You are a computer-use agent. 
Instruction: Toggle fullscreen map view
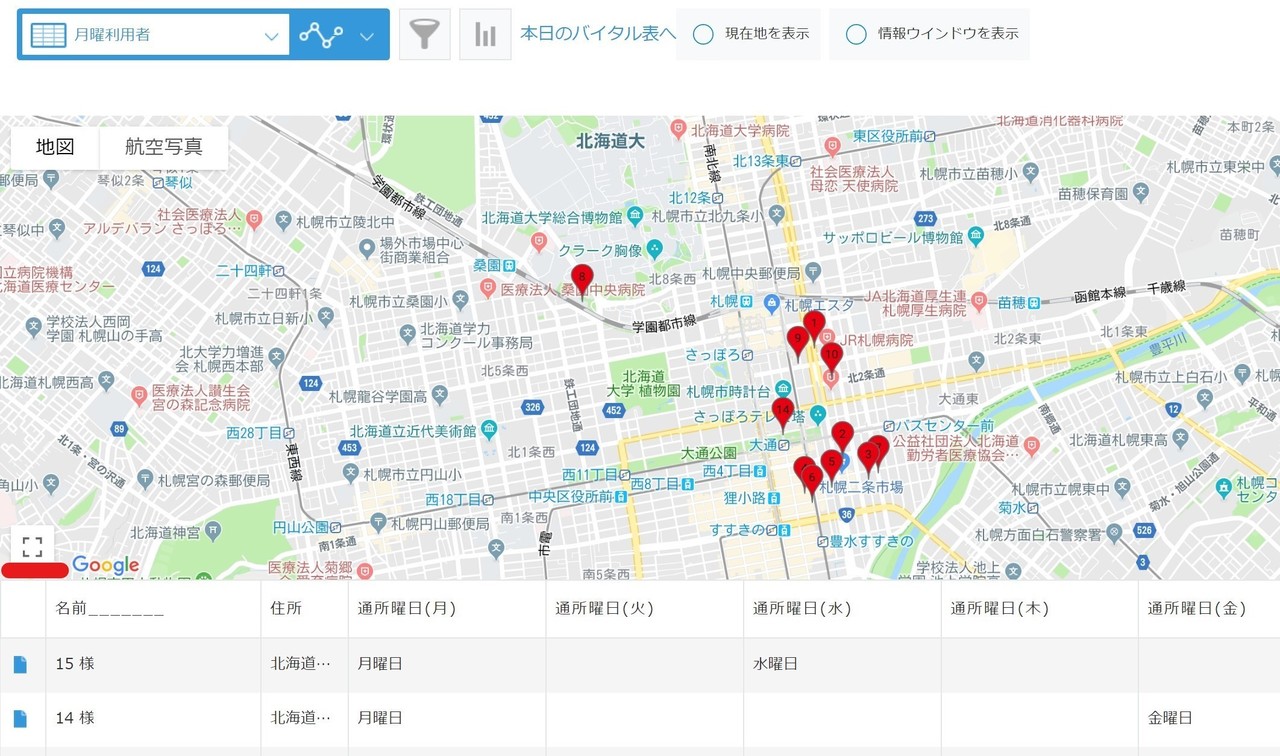pos(32,546)
